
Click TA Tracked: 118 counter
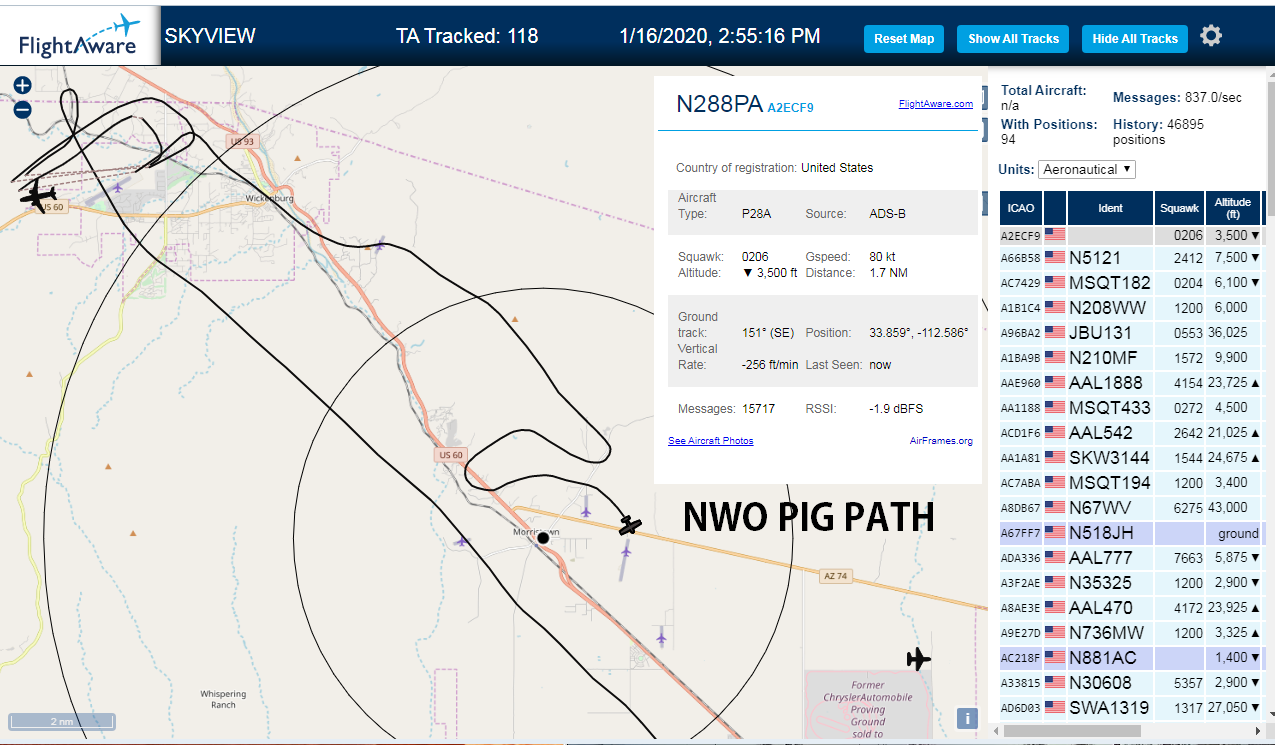tap(467, 36)
